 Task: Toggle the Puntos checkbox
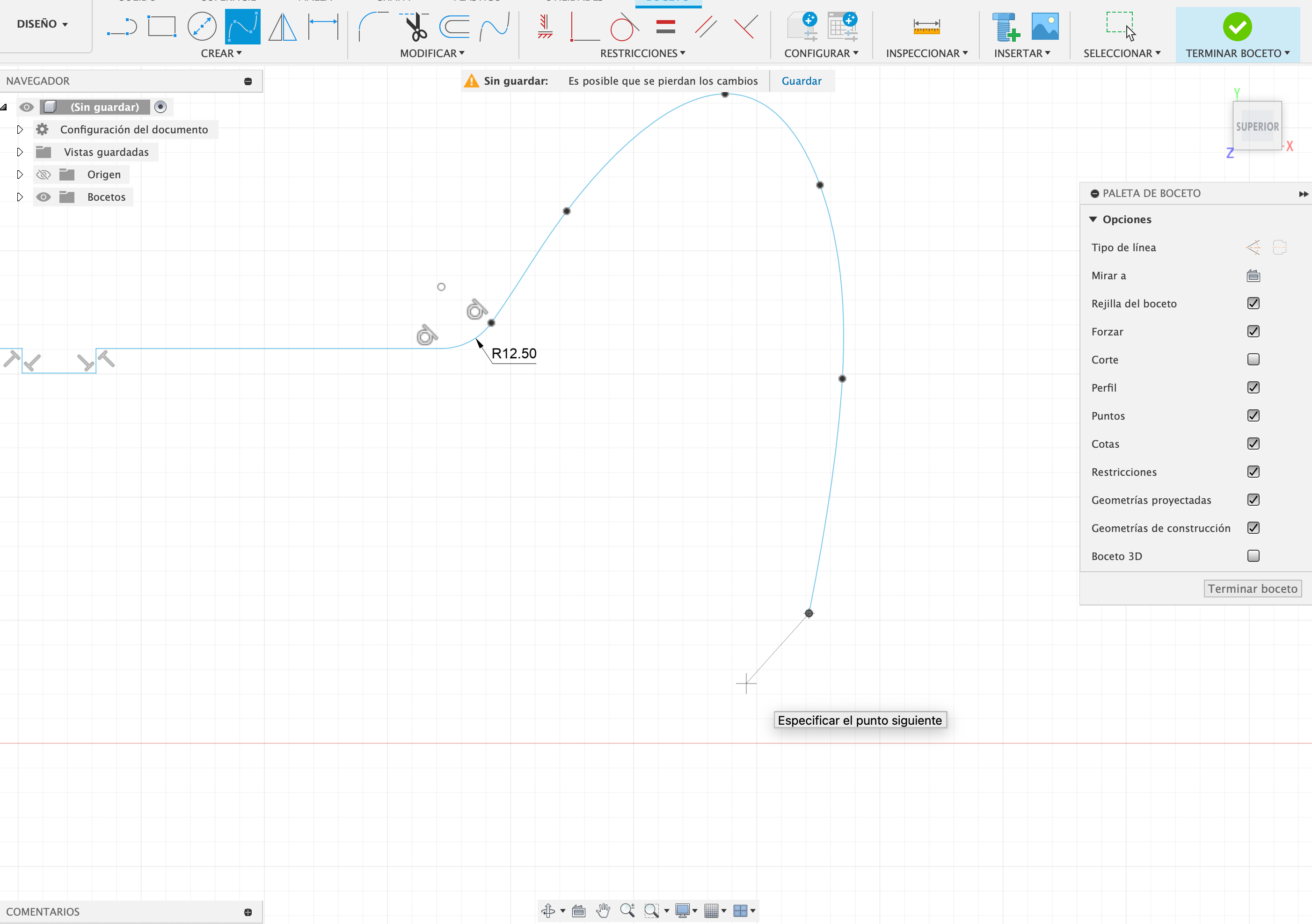1253,415
